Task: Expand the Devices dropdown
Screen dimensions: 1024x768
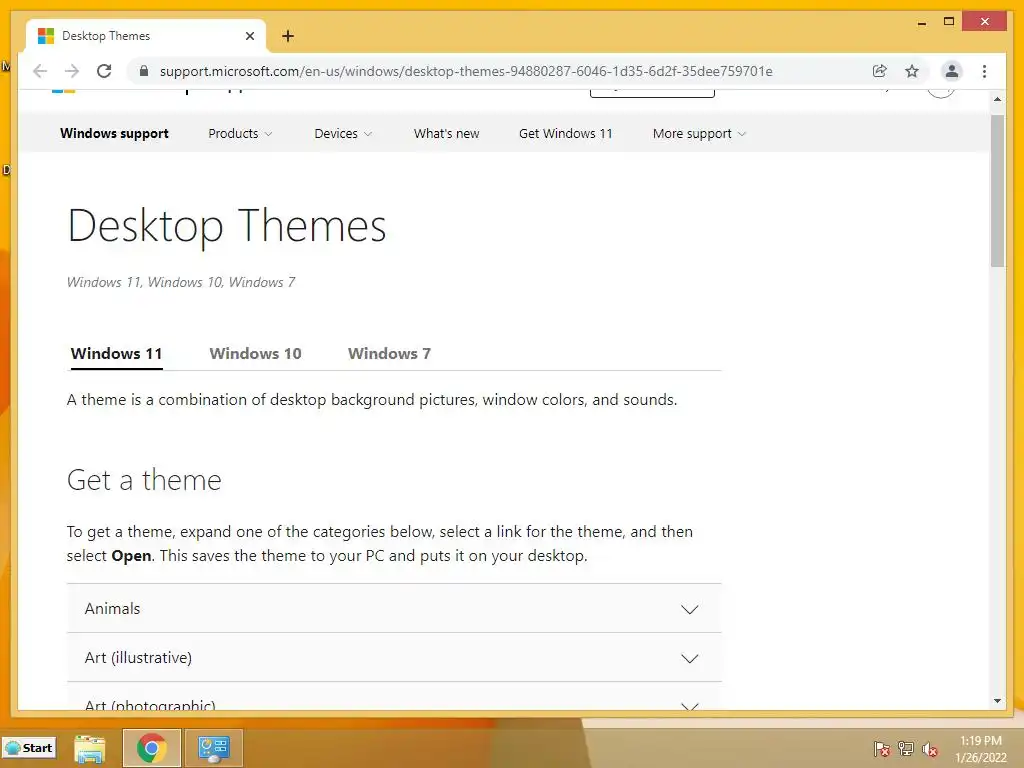Action: tap(344, 133)
